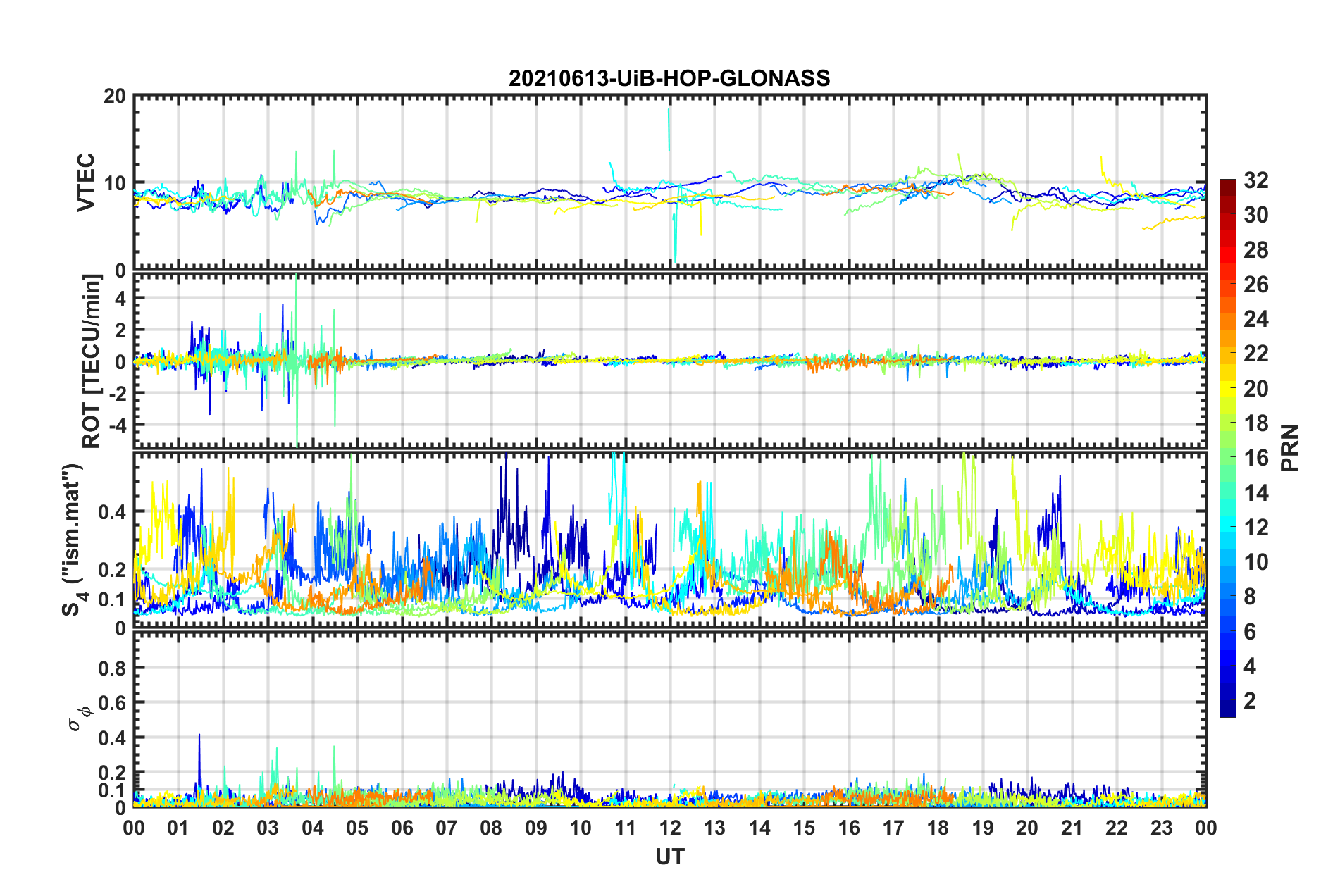Click x-axis tick label 12
1340x896 pixels.
(x=670, y=828)
